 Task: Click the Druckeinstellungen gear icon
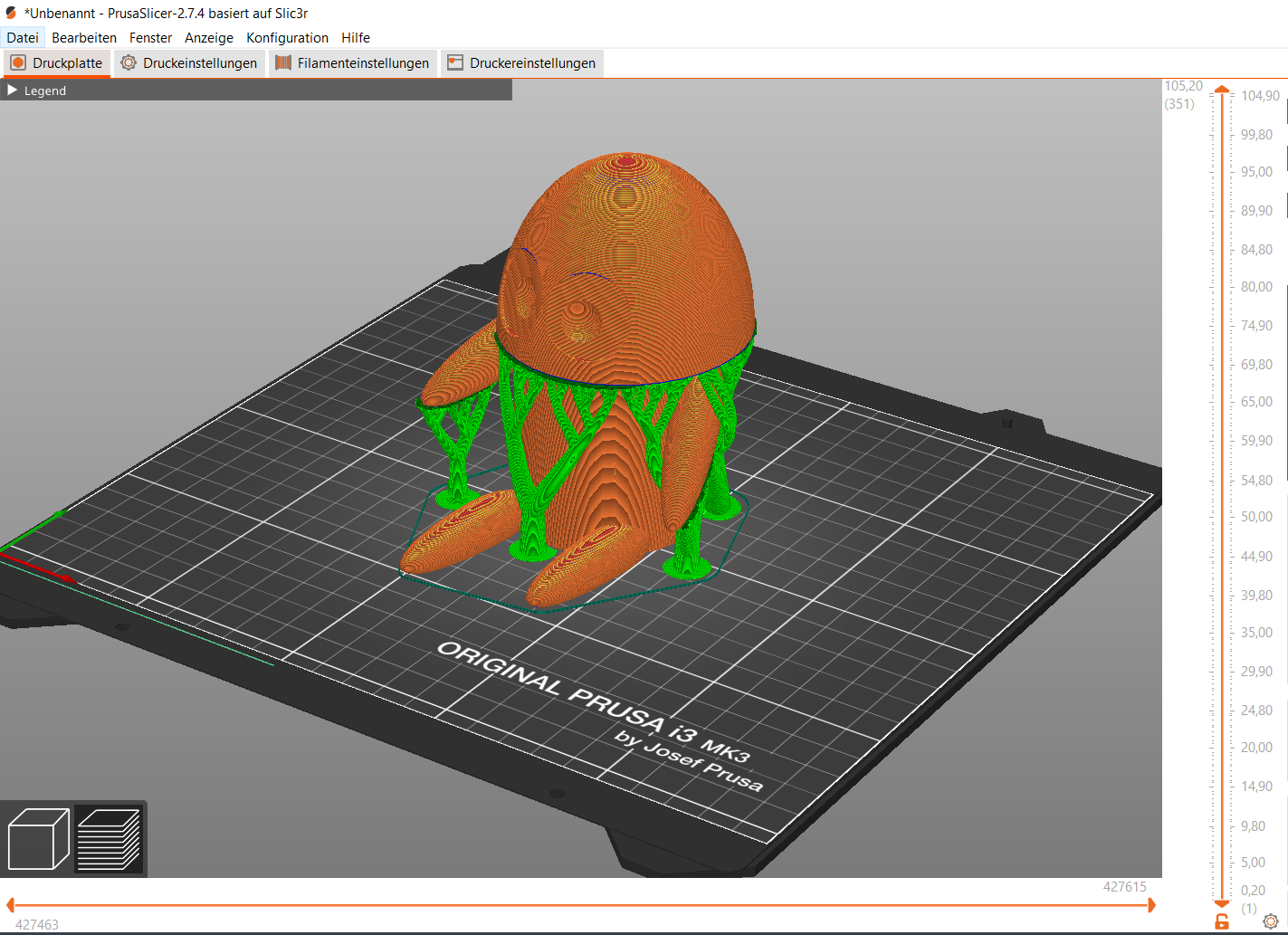[128, 62]
